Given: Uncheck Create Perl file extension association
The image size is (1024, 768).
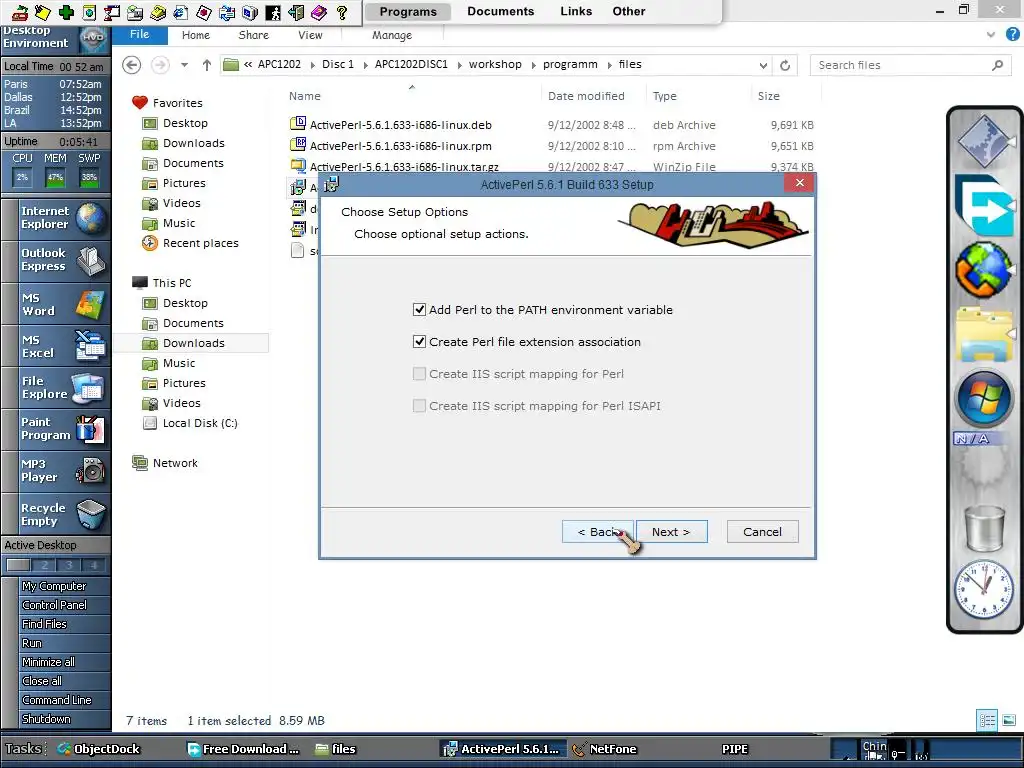Looking at the screenshot, I should click(419, 342).
